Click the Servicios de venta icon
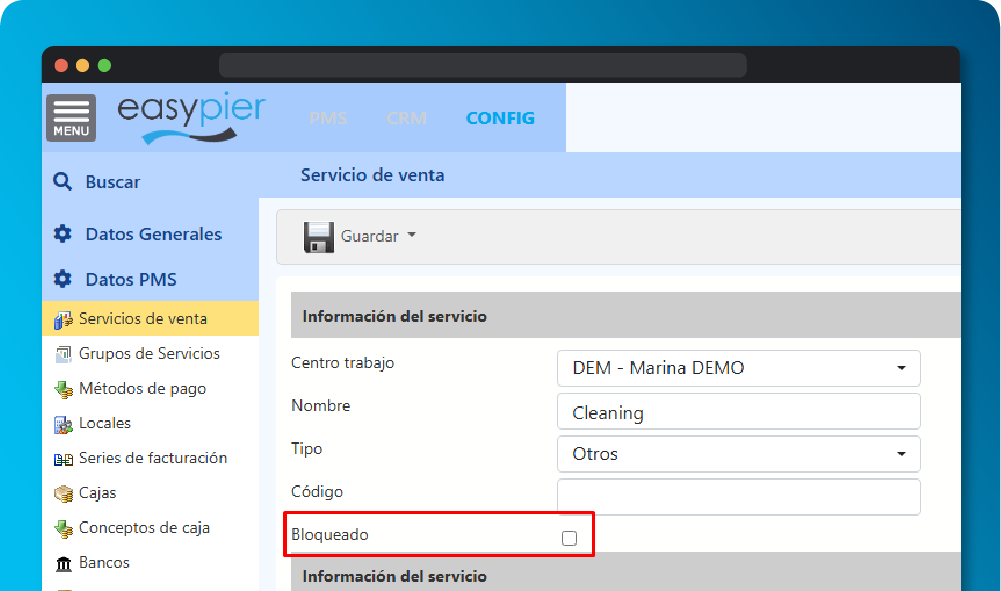This screenshot has width=1001, height=591. (x=63, y=319)
